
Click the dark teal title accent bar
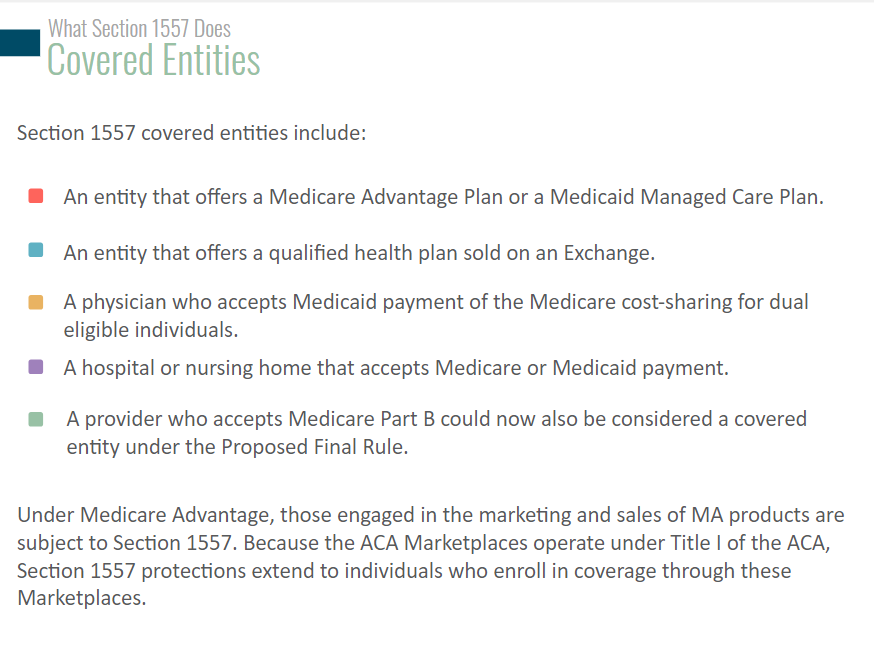(x=20, y=43)
